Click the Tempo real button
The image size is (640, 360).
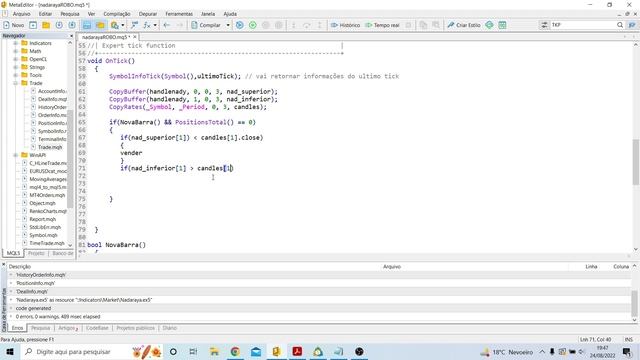[382, 25]
